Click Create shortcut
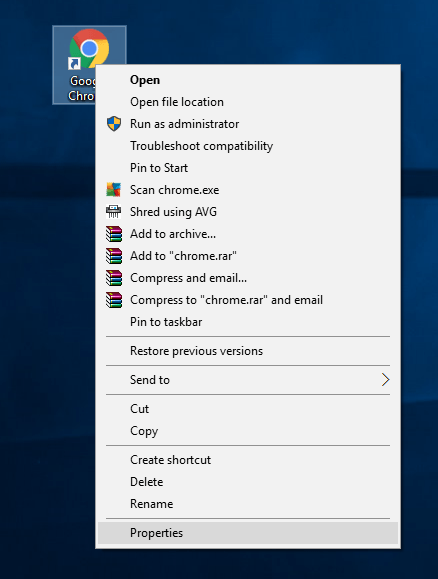 [248, 460]
